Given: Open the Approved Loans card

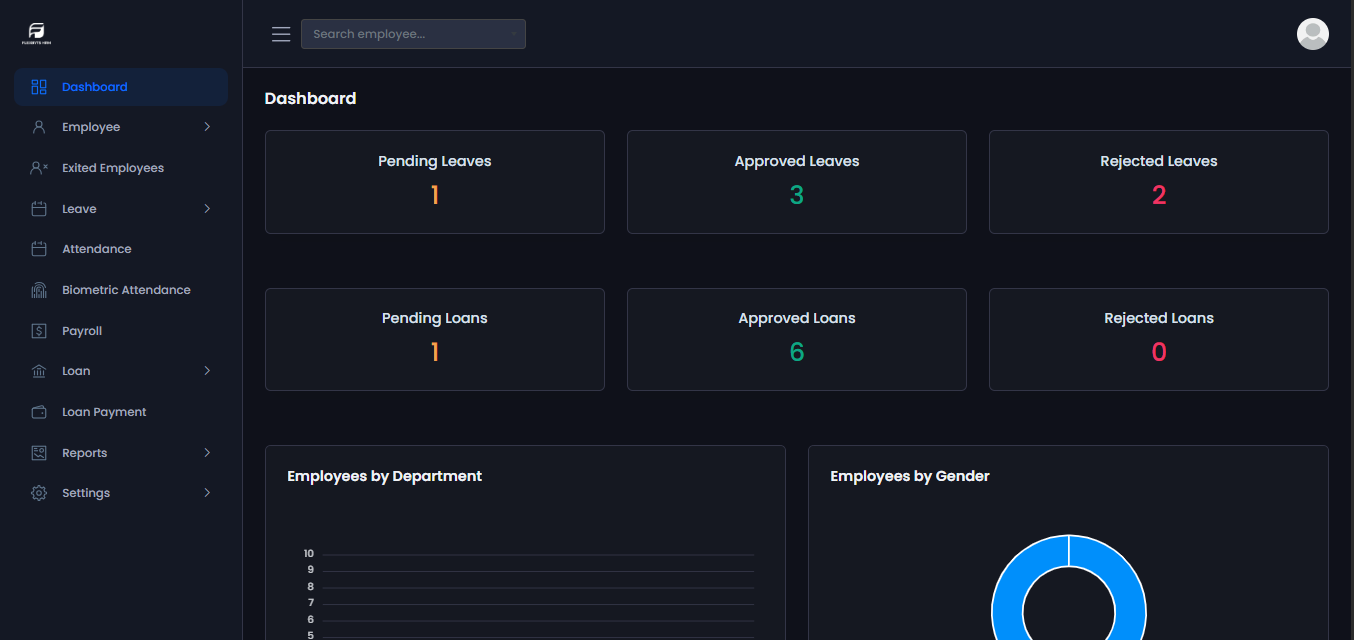Looking at the screenshot, I should pyautogui.click(x=797, y=339).
